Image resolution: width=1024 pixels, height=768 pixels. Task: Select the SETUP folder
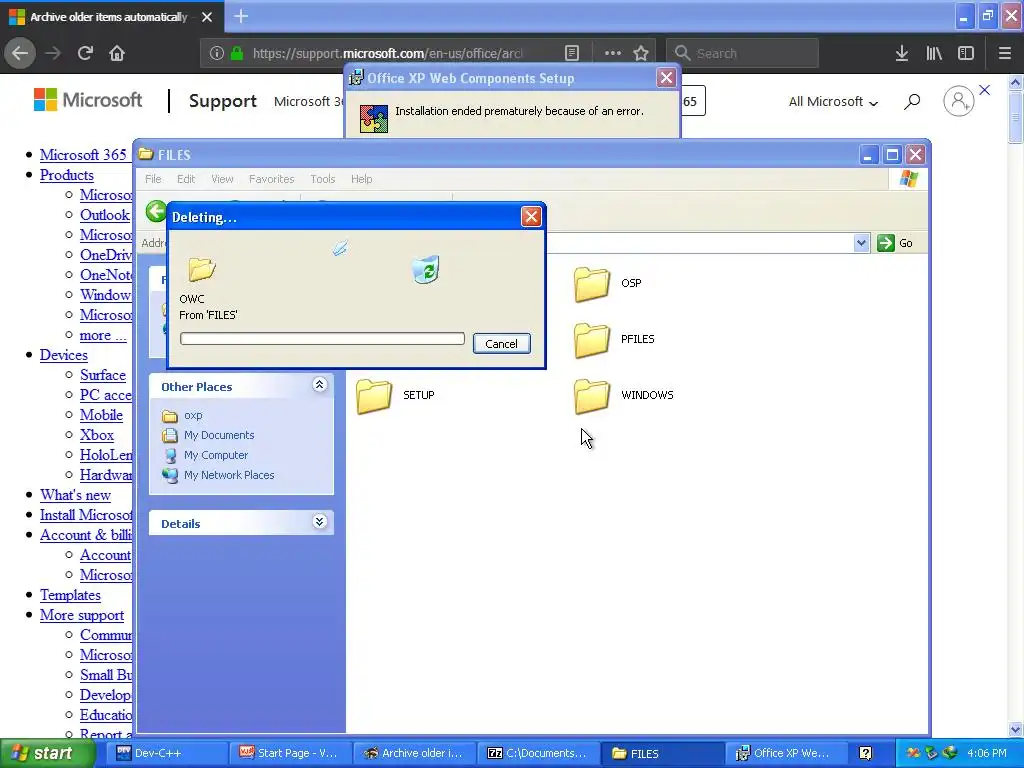coord(395,396)
